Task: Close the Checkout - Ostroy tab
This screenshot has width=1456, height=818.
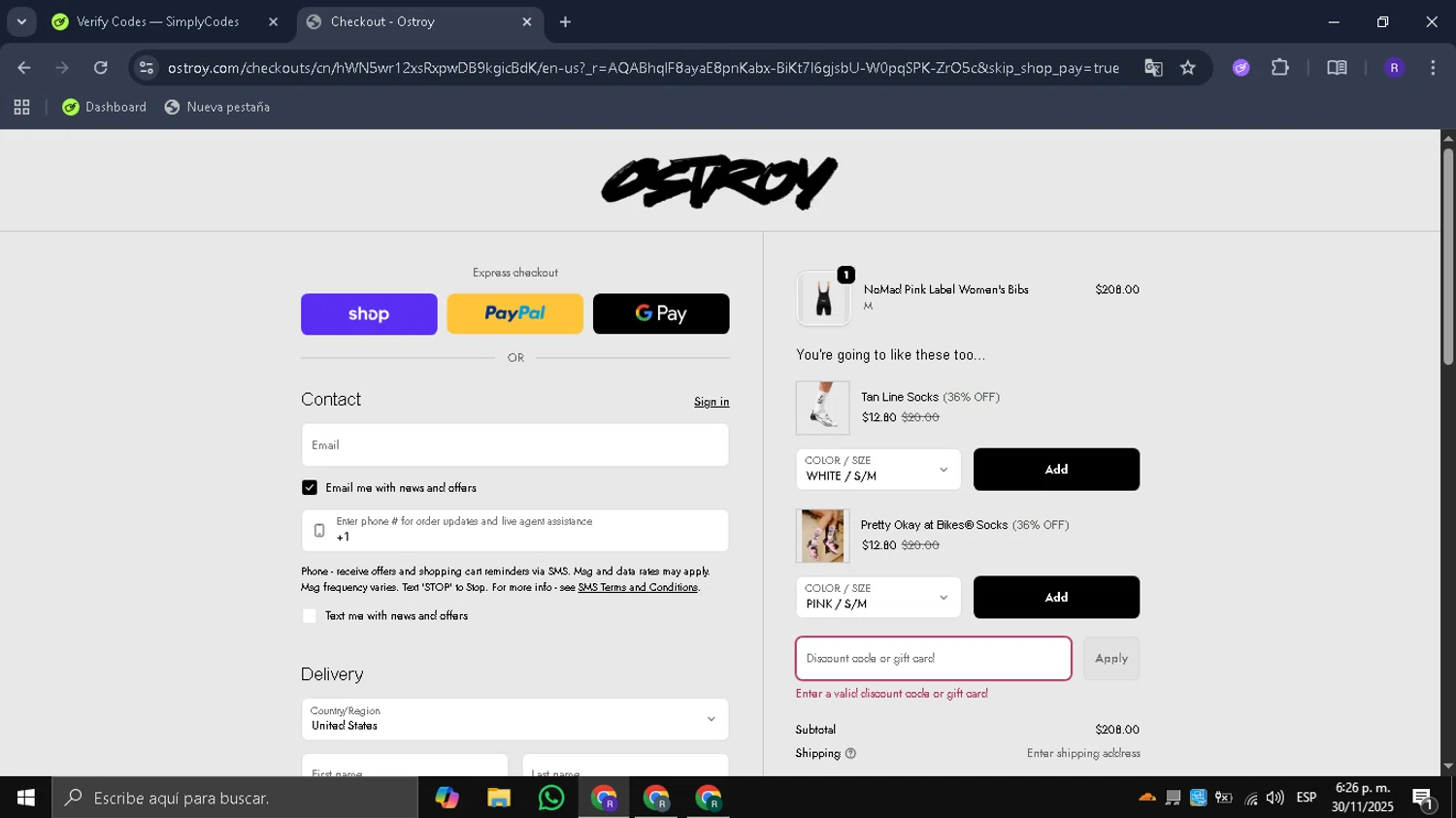Action: [527, 21]
